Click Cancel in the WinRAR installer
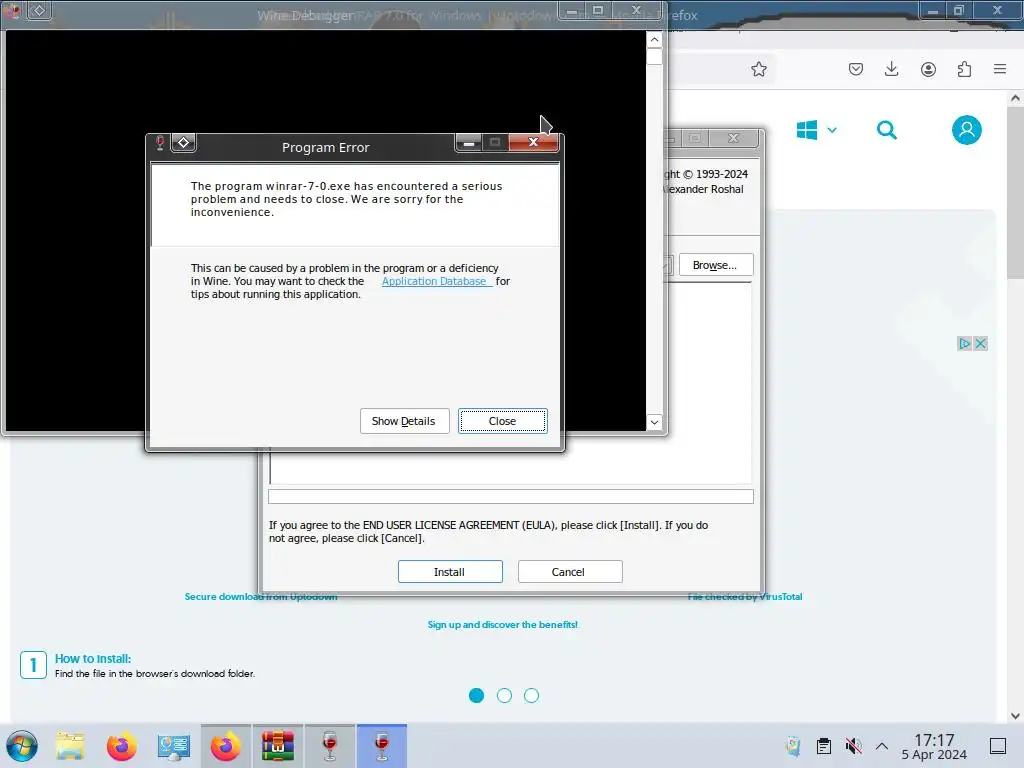This screenshot has height=768, width=1024. pos(569,571)
